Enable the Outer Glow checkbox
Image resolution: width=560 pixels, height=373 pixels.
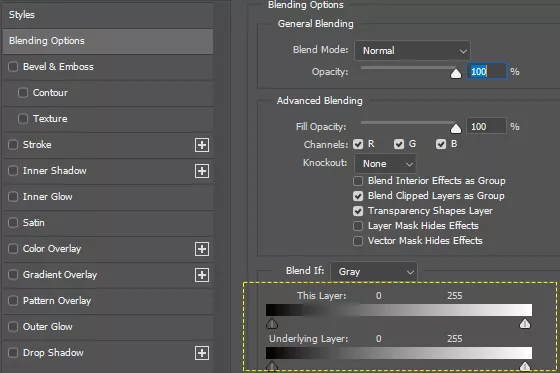(x=13, y=327)
